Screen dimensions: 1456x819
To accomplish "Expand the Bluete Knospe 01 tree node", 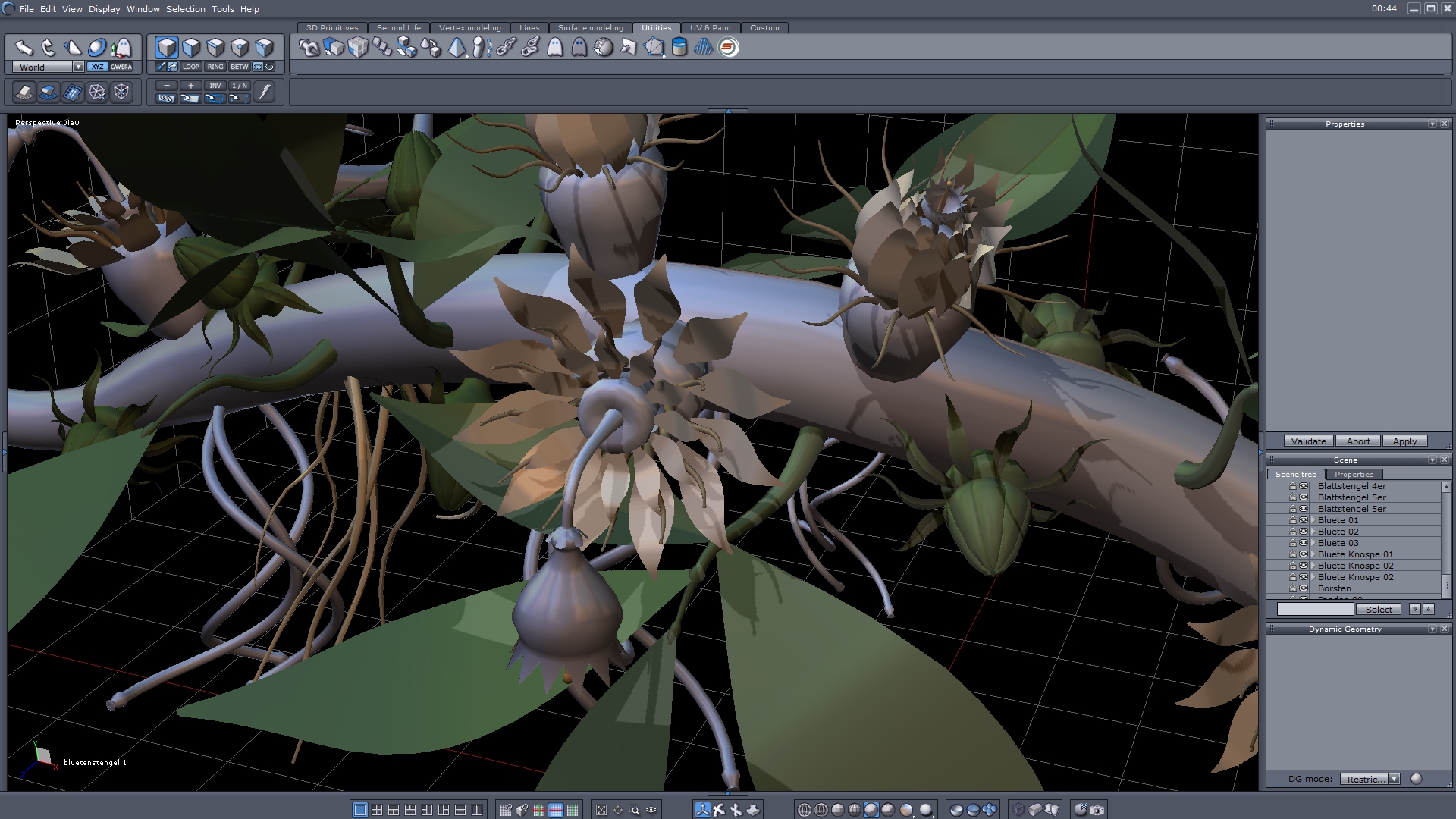I will click(x=1313, y=554).
